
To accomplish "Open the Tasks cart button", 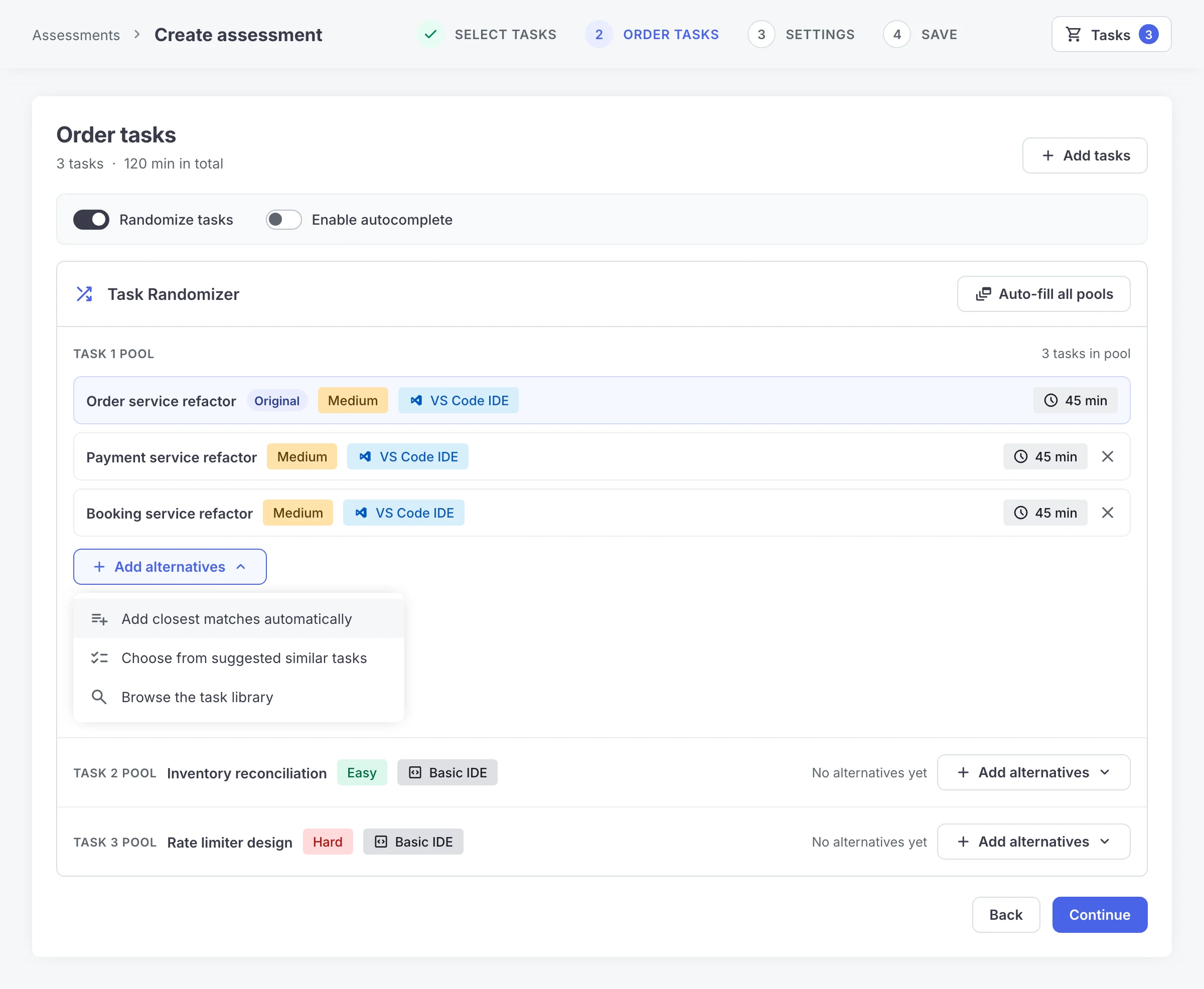I will pos(1111,35).
